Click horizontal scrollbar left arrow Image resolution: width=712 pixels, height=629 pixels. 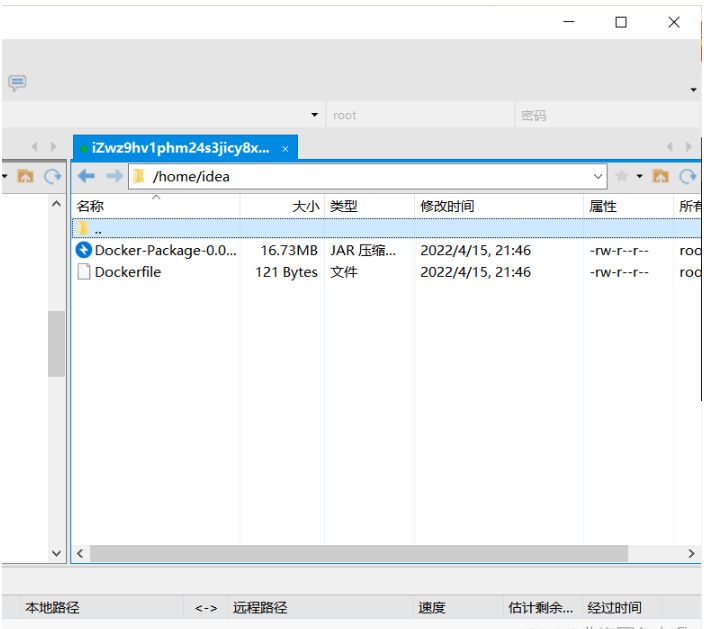pos(80,553)
